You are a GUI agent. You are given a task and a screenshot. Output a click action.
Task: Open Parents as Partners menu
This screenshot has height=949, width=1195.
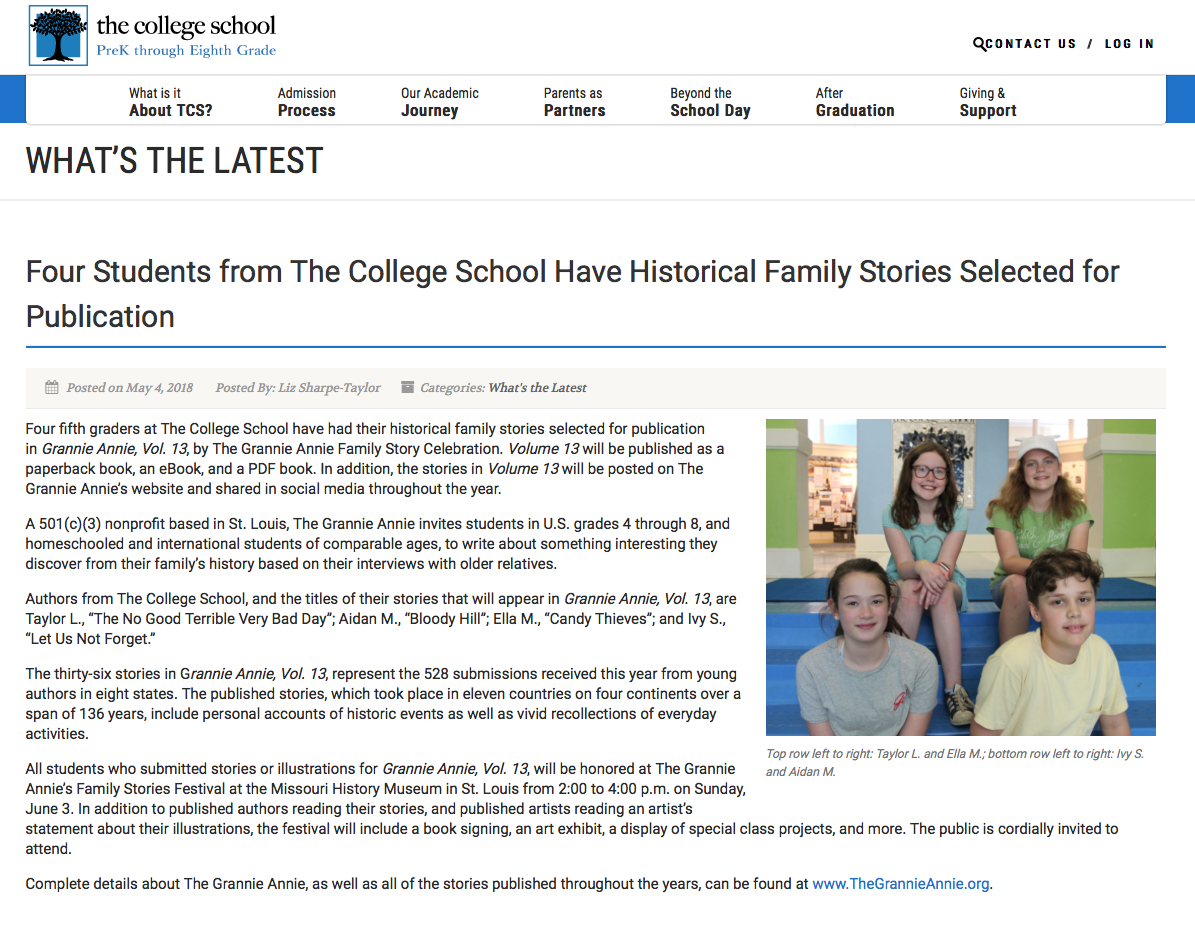575,102
